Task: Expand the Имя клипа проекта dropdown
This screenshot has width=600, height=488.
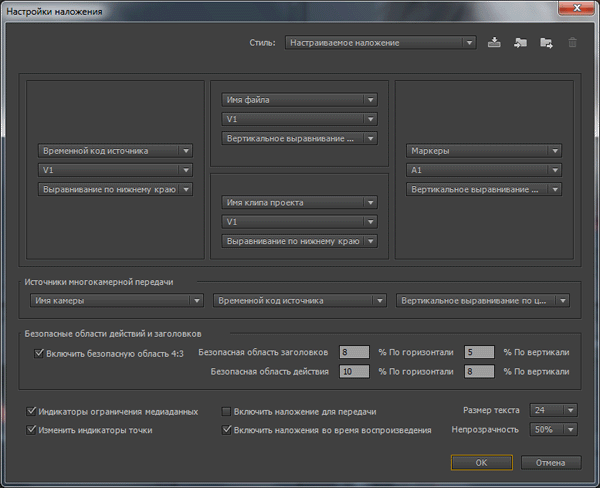Action: tap(299, 202)
